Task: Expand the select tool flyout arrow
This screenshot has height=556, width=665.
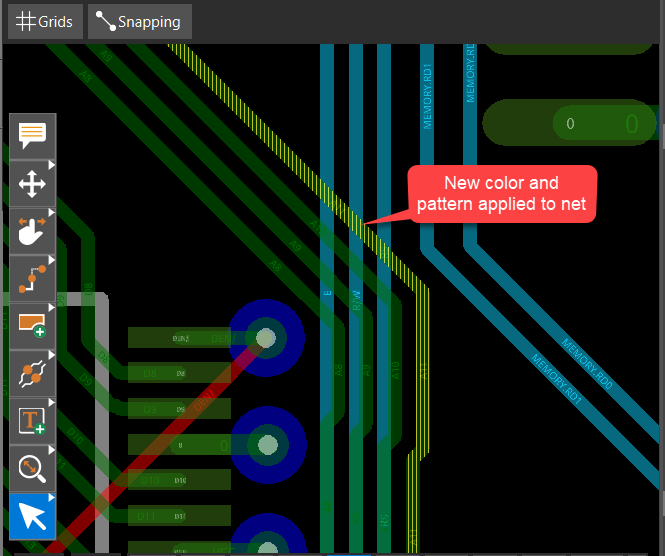Action: click(x=52, y=497)
